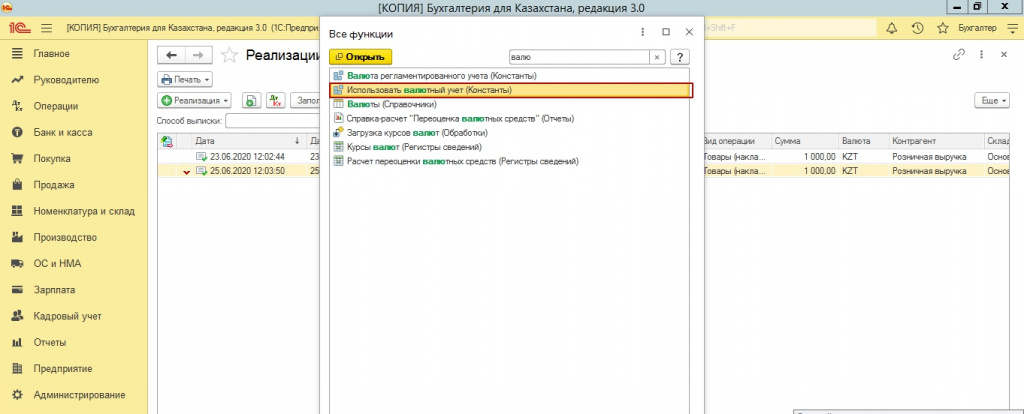Viewport: 1024px width, 414px height.
Task: Open Реализация create dropdown
Action: pos(195,101)
